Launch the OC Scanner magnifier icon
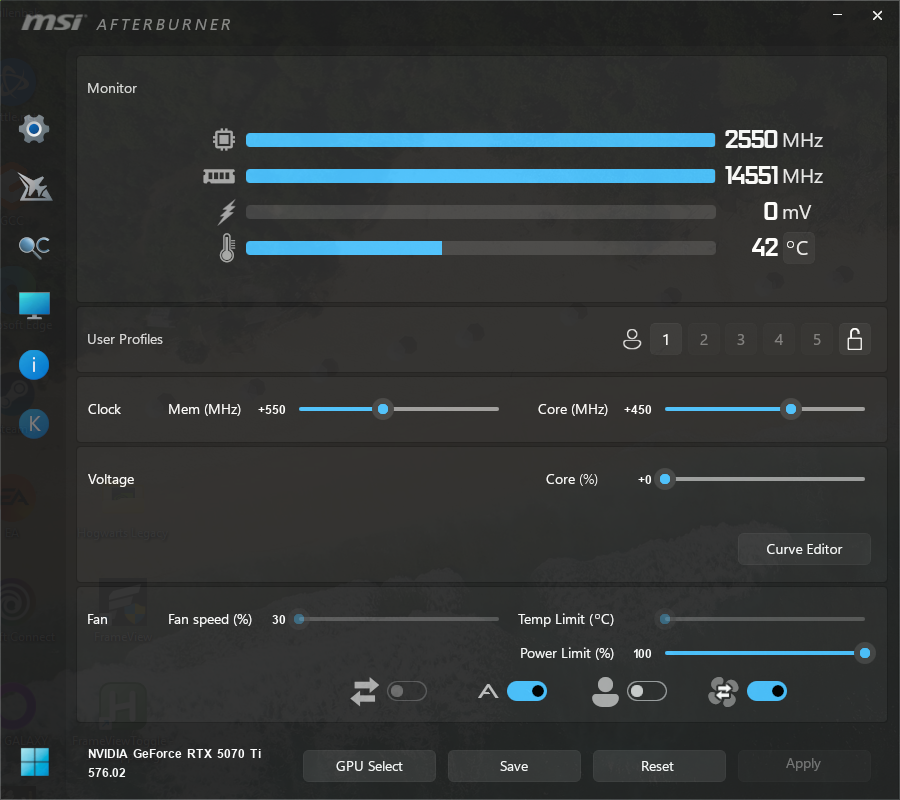 (x=34, y=247)
